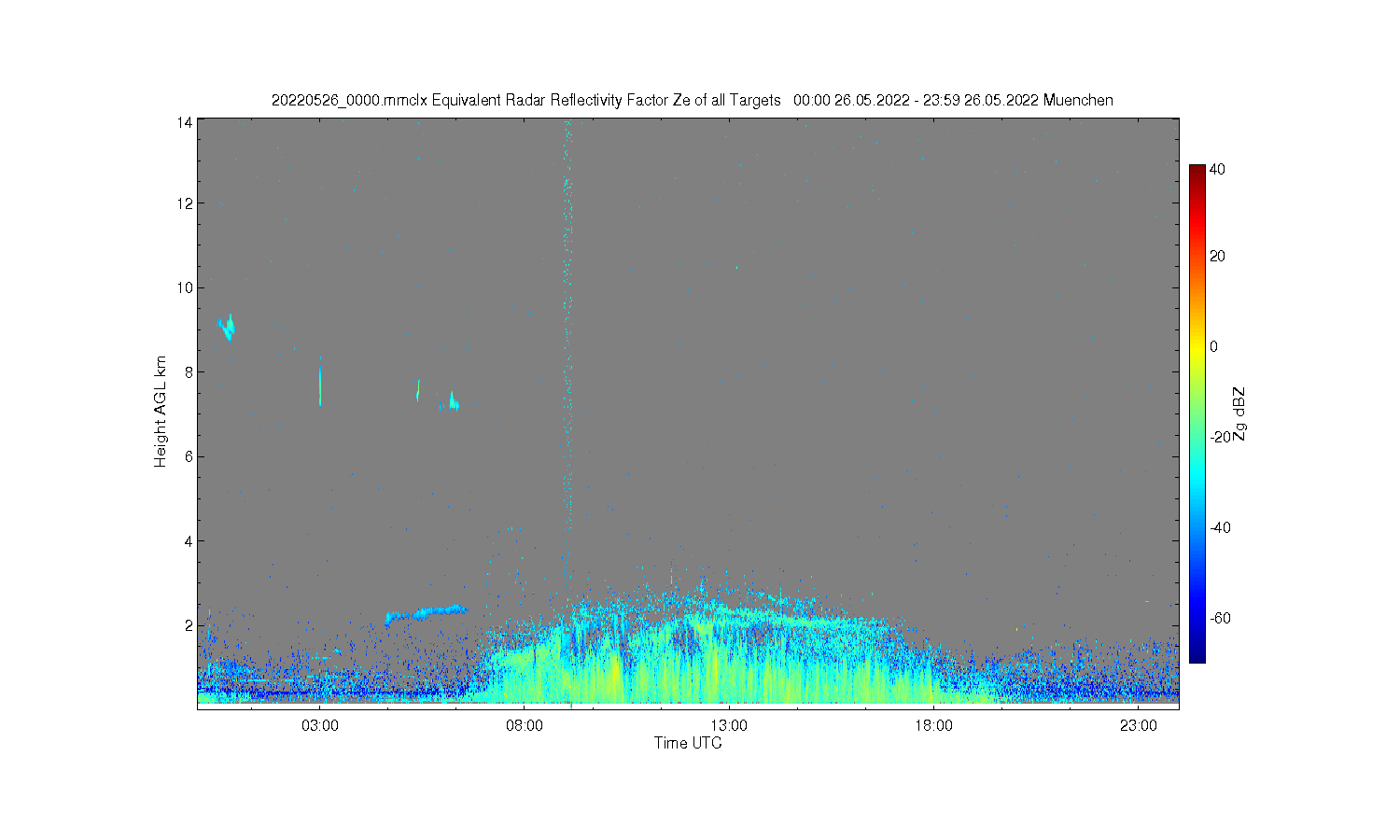Click the 08:00 time tick label

pyautogui.click(x=525, y=726)
